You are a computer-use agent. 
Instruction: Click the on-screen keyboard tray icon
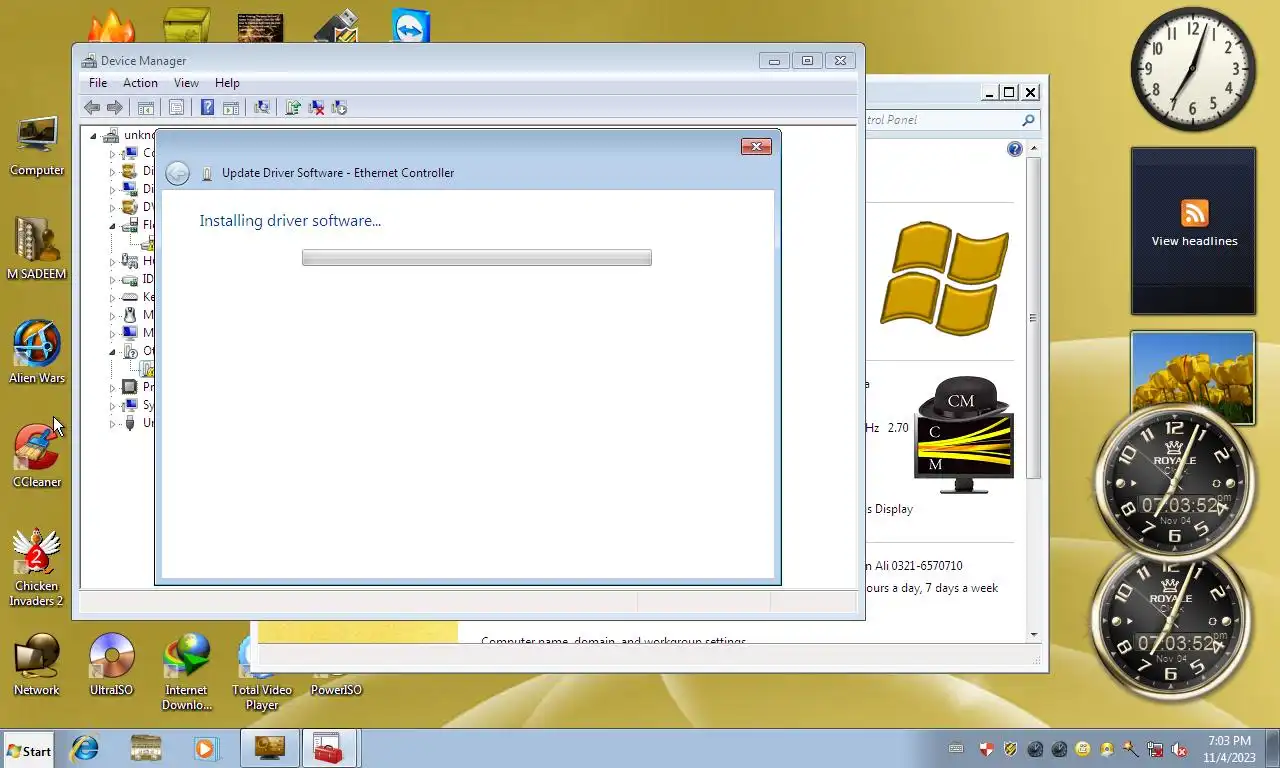pos(956,749)
